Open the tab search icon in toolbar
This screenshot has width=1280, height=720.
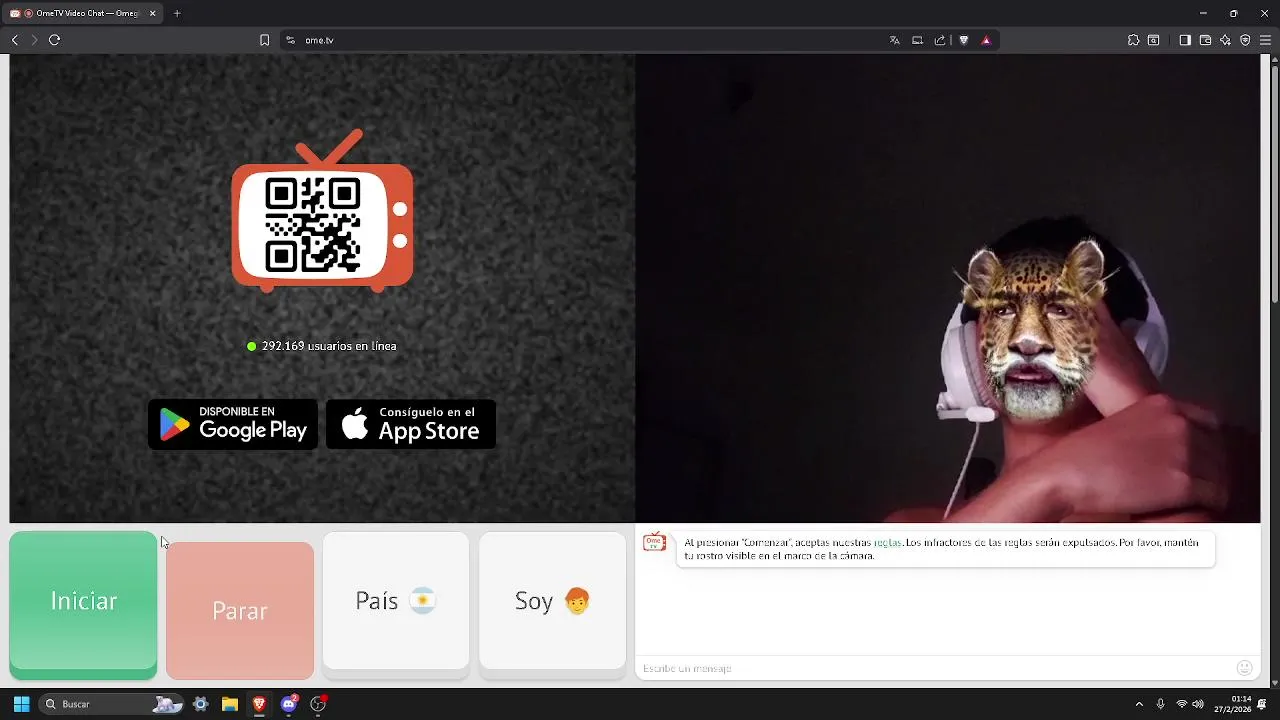tap(1154, 40)
